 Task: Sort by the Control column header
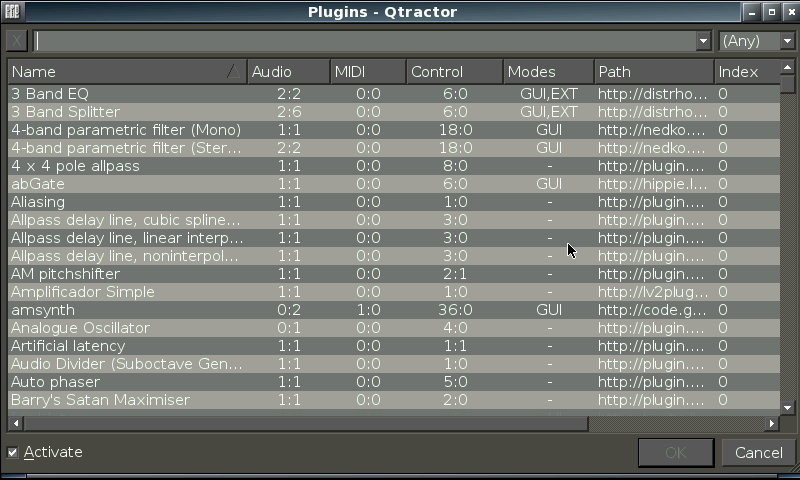[x=455, y=71]
